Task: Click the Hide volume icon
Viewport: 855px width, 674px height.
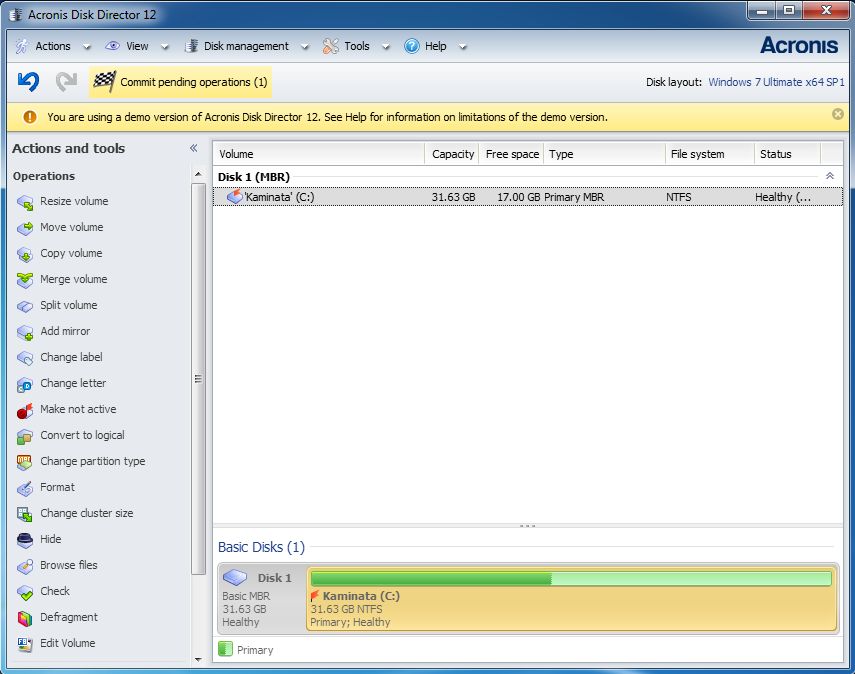Action: pos(25,540)
